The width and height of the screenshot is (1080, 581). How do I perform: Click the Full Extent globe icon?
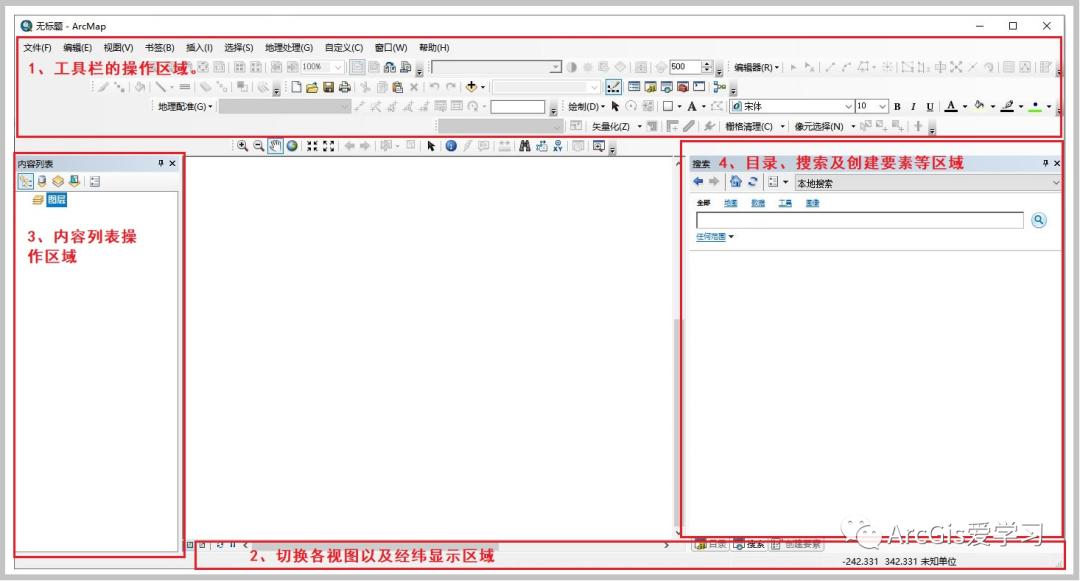pos(292,146)
